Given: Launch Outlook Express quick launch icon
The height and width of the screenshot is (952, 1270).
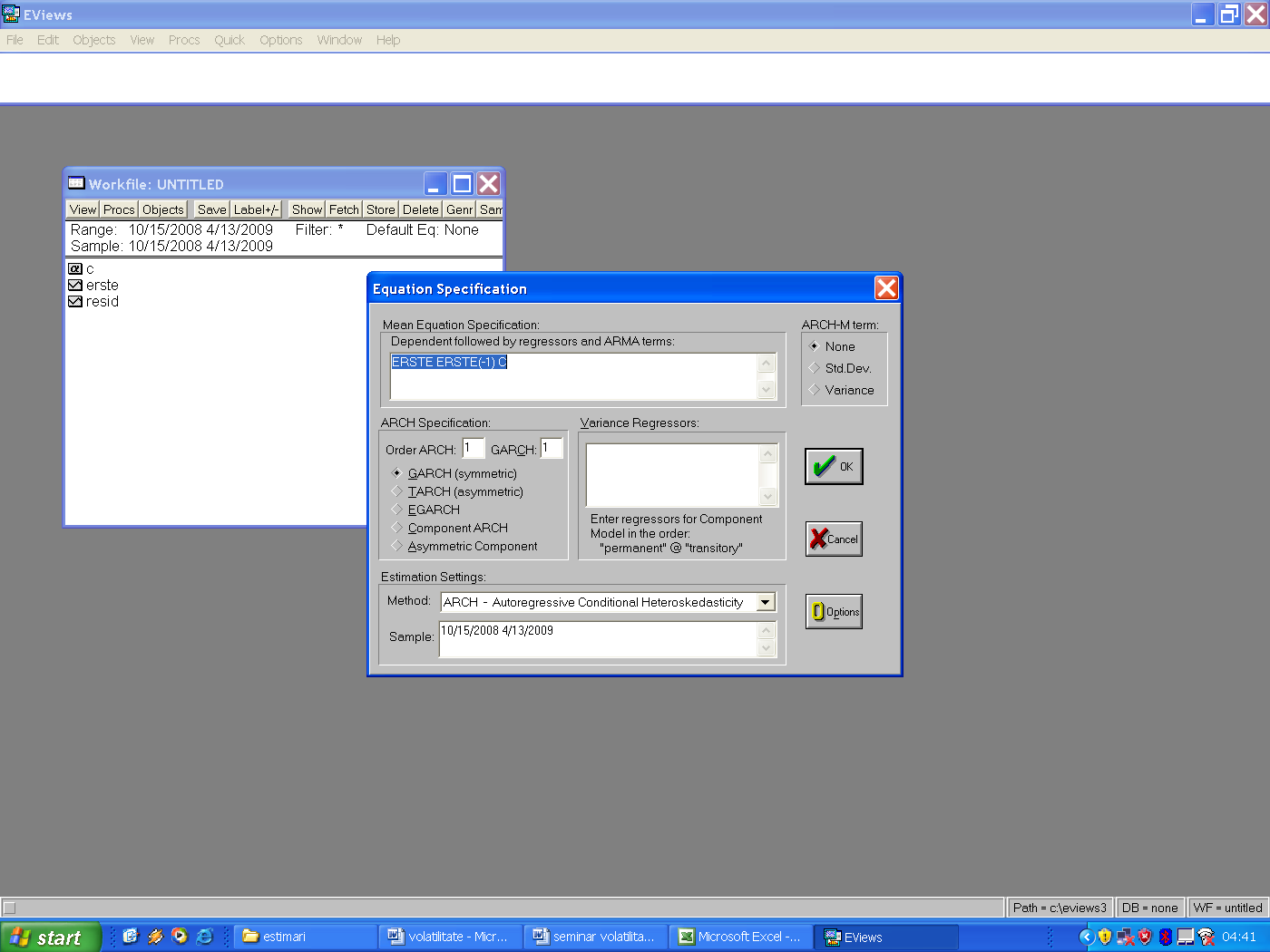Looking at the screenshot, I should coord(131,937).
